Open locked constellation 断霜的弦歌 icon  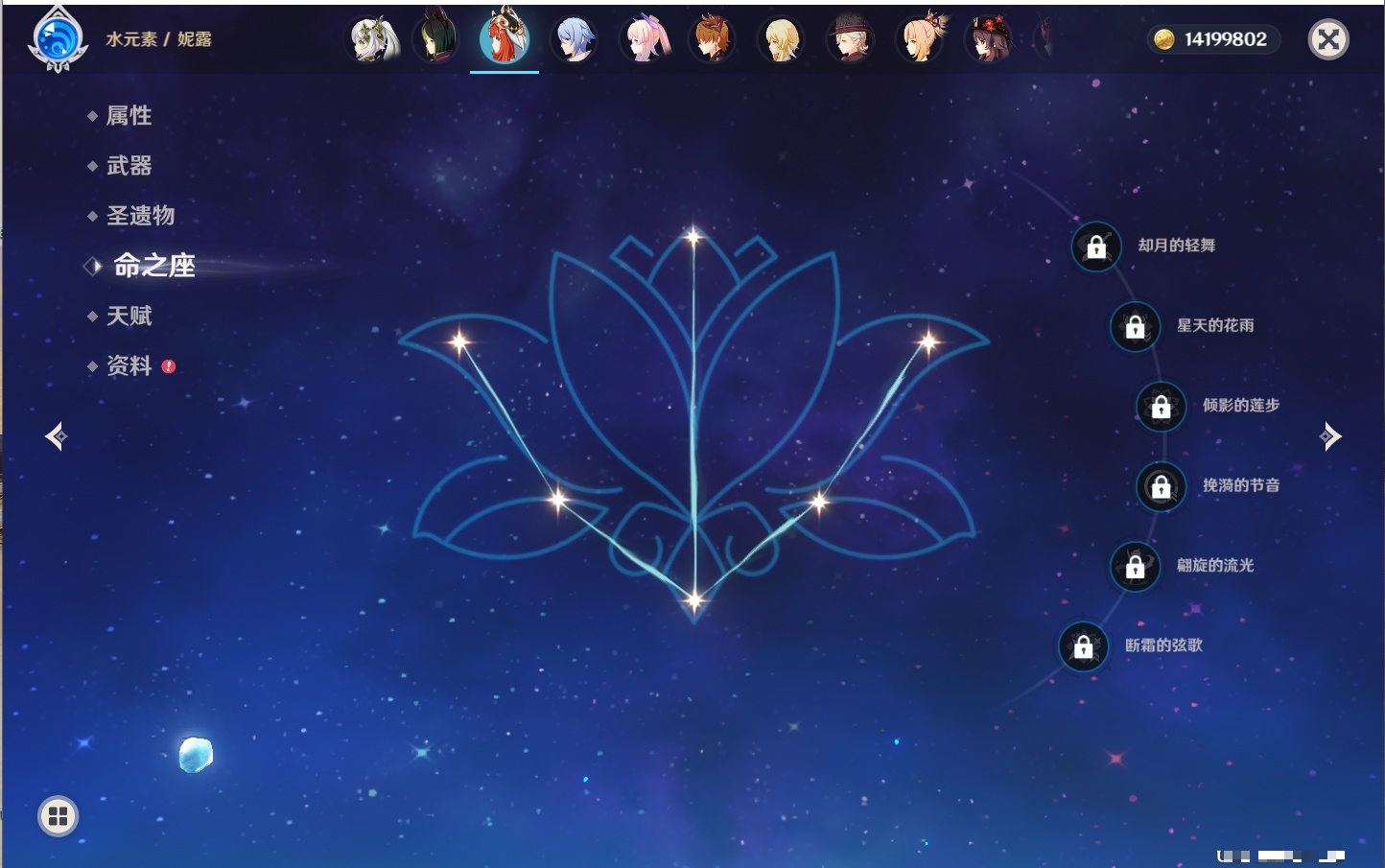[1083, 646]
